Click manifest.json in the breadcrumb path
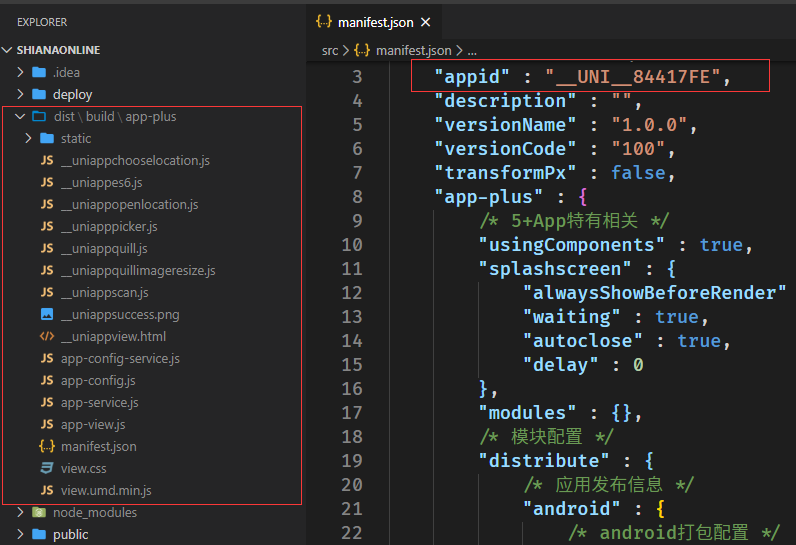 [x=413, y=50]
